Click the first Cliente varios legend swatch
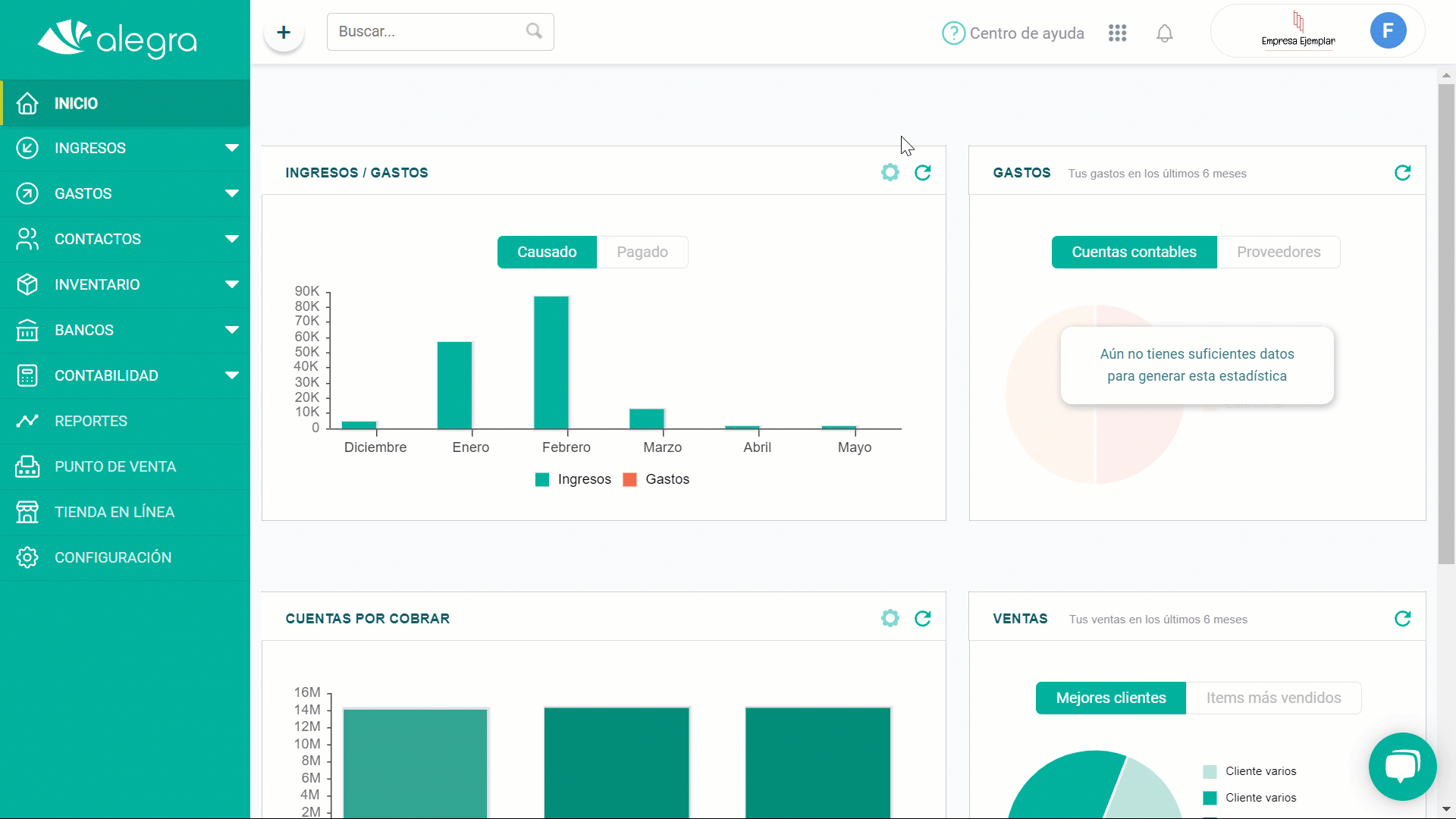 coord(1210,771)
